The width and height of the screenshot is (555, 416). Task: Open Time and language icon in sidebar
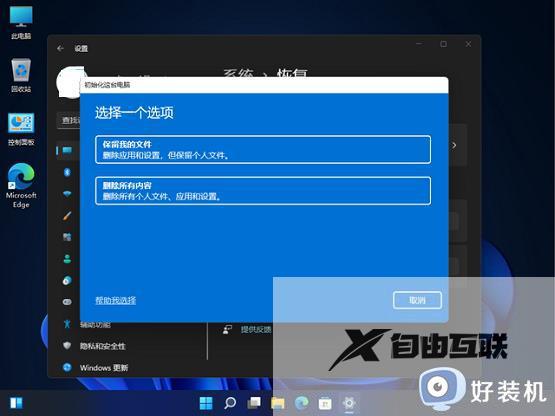(67, 280)
